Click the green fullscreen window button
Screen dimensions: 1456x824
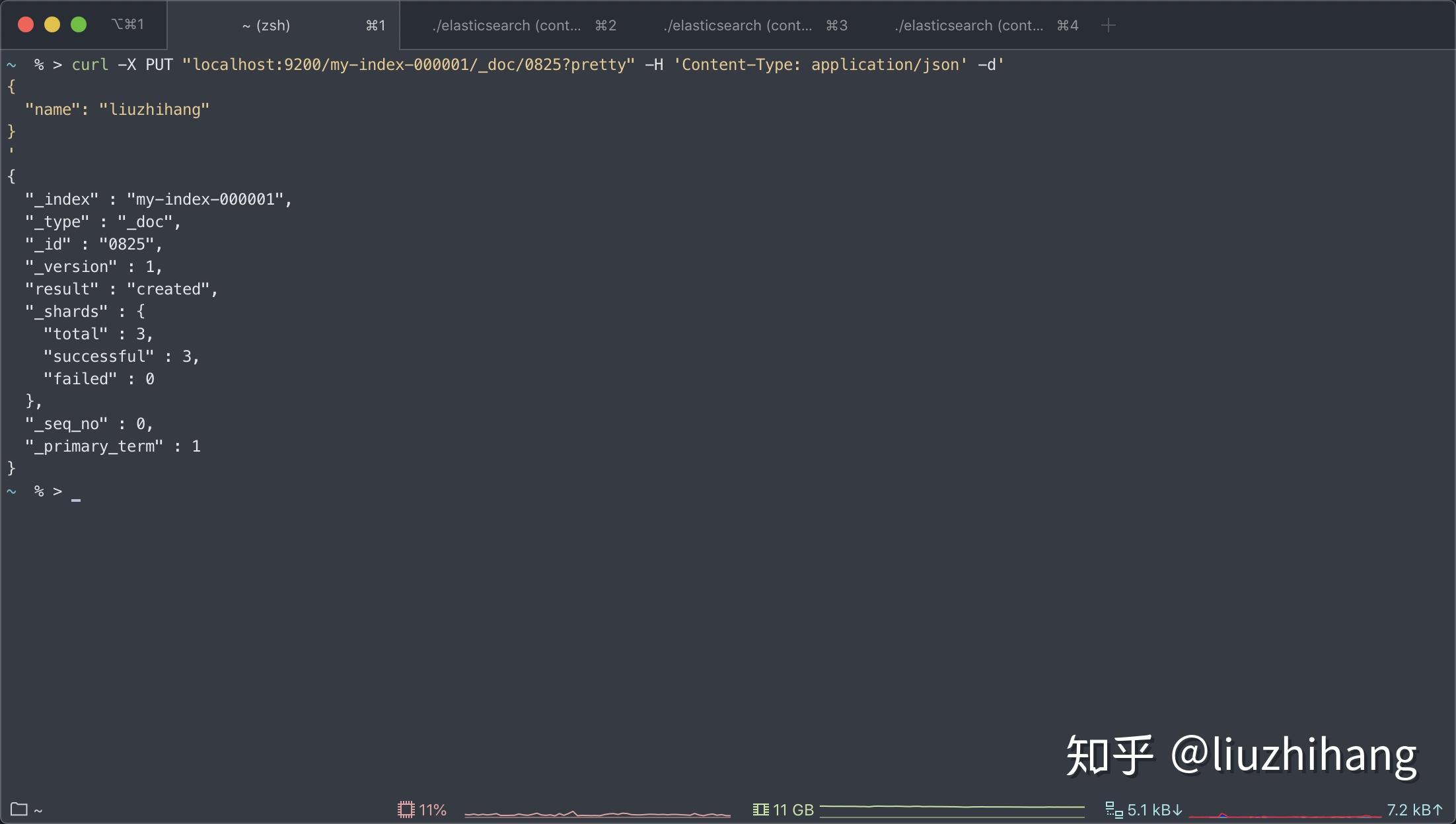pyautogui.click(x=79, y=24)
